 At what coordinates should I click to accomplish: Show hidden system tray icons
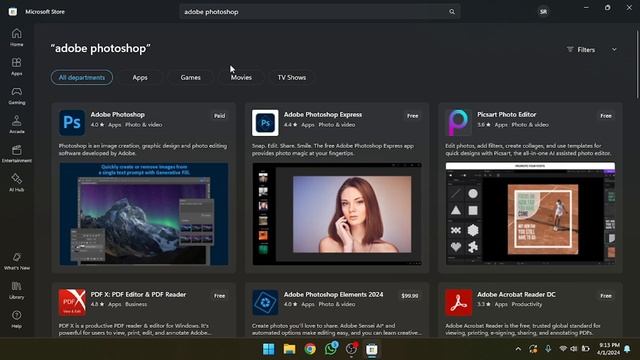(x=518, y=349)
